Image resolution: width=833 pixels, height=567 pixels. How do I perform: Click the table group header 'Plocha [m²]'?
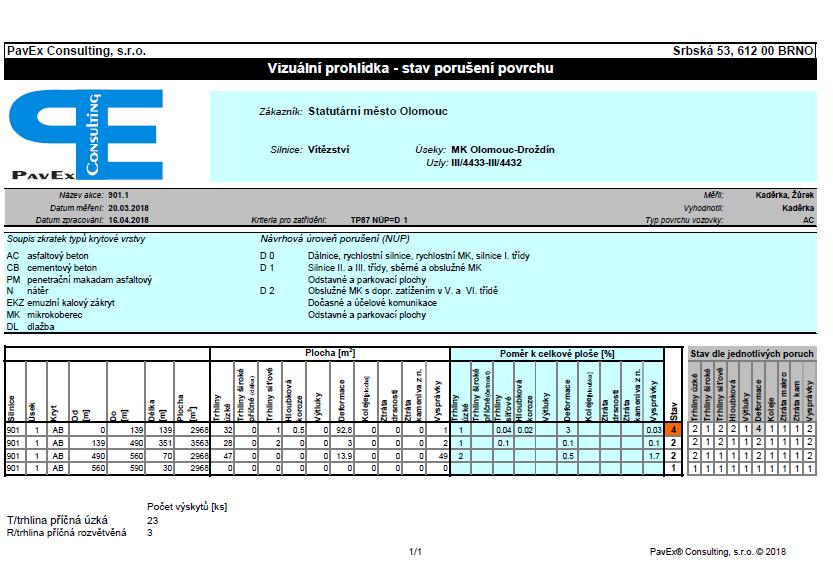pyautogui.click(x=330, y=353)
